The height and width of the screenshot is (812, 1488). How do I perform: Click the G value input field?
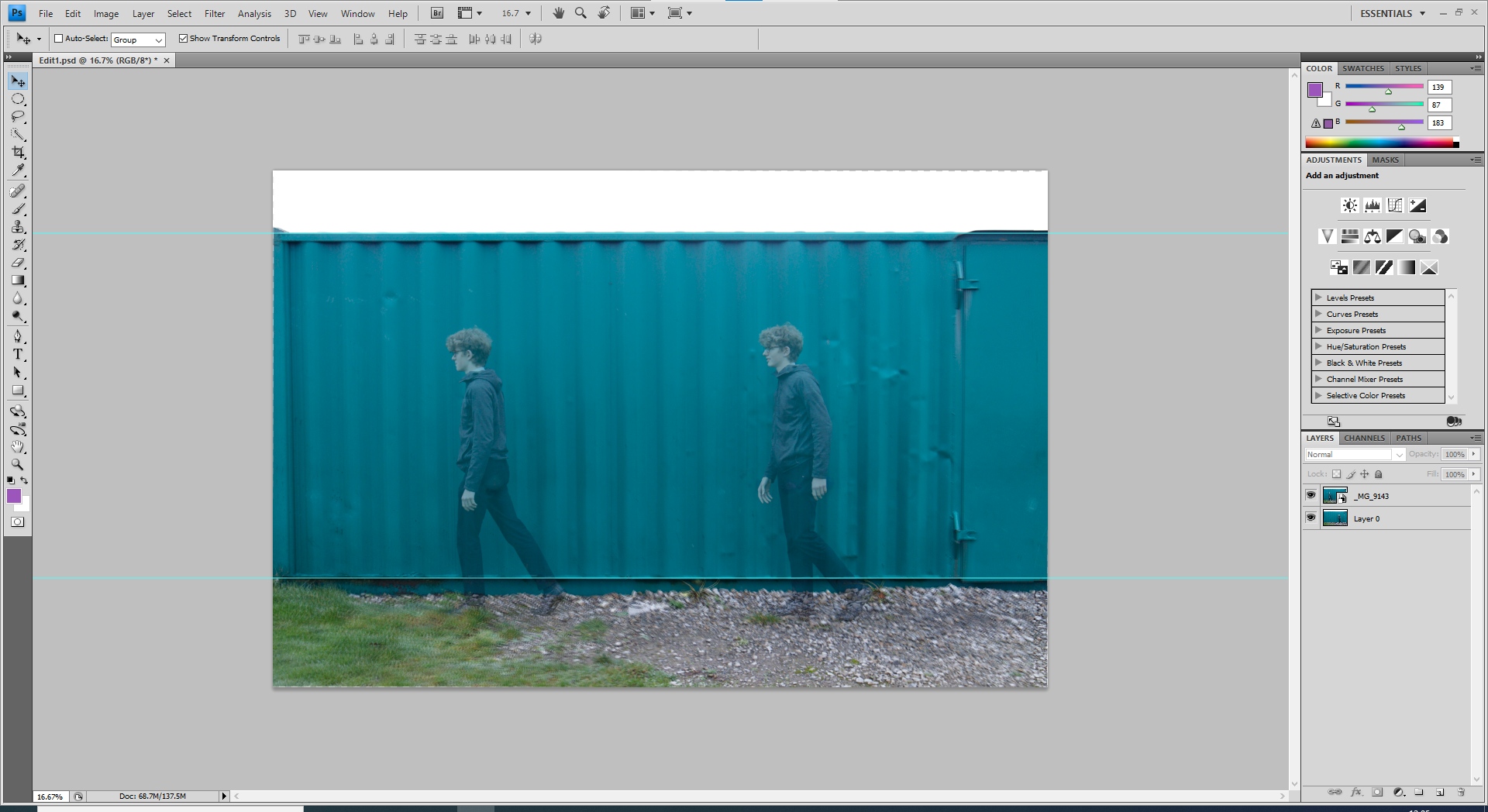pos(1439,105)
